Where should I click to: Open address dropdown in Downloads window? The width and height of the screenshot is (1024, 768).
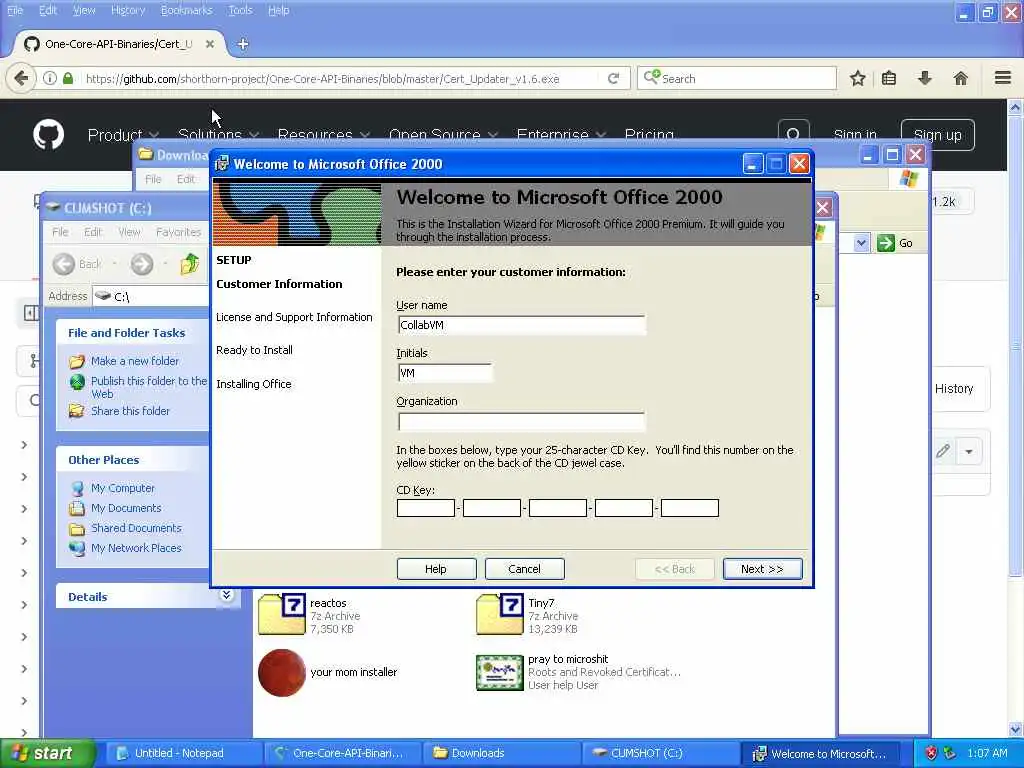pos(861,243)
